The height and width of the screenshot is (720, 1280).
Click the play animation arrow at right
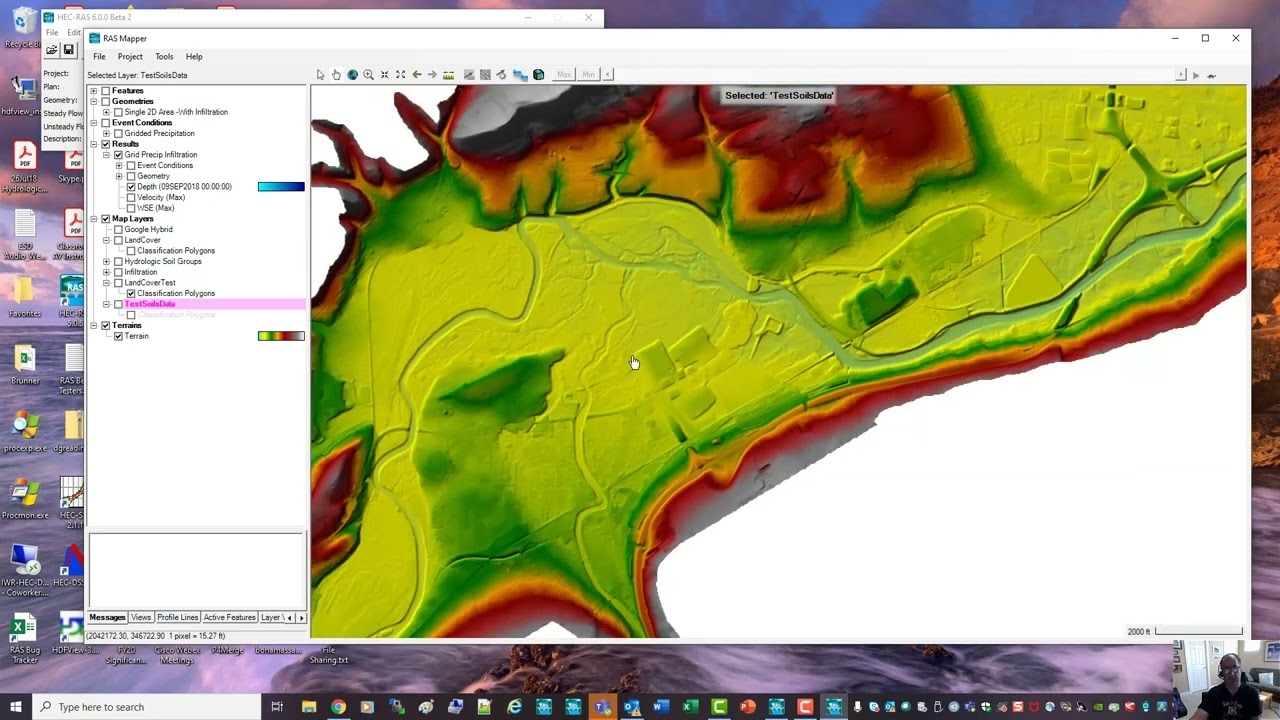pos(1195,75)
